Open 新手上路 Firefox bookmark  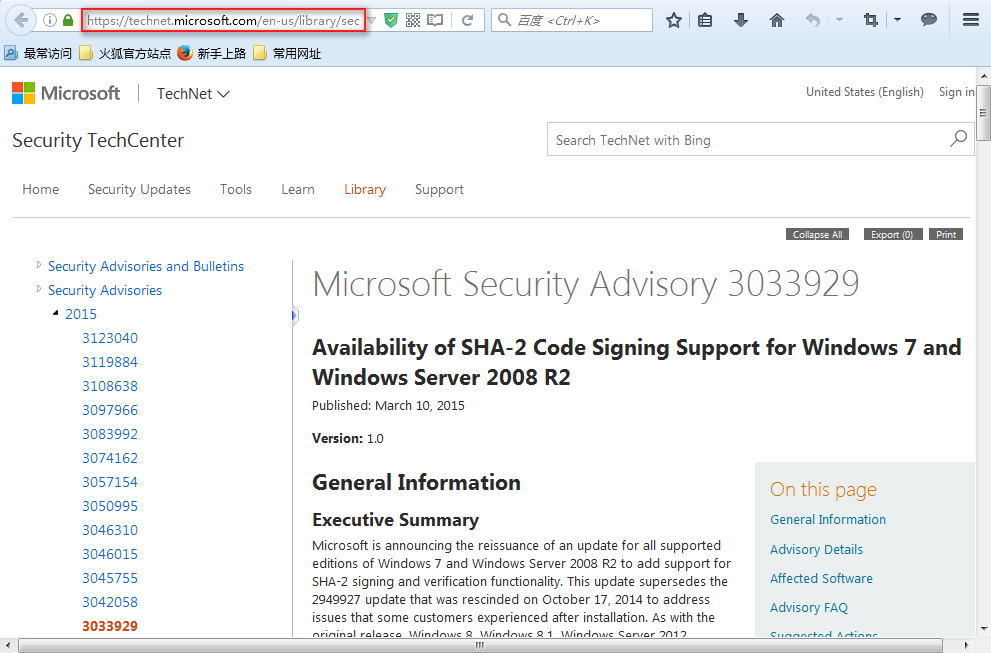212,54
